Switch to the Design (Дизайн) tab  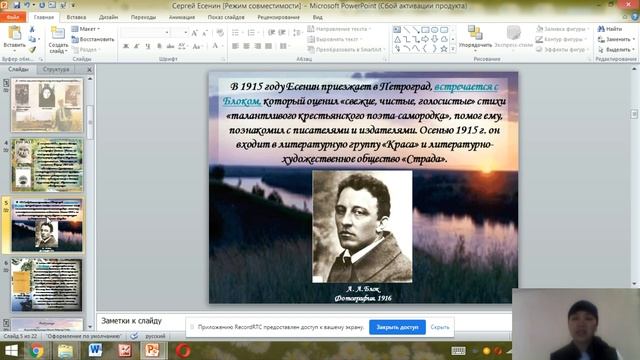click(x=108, y=17)
